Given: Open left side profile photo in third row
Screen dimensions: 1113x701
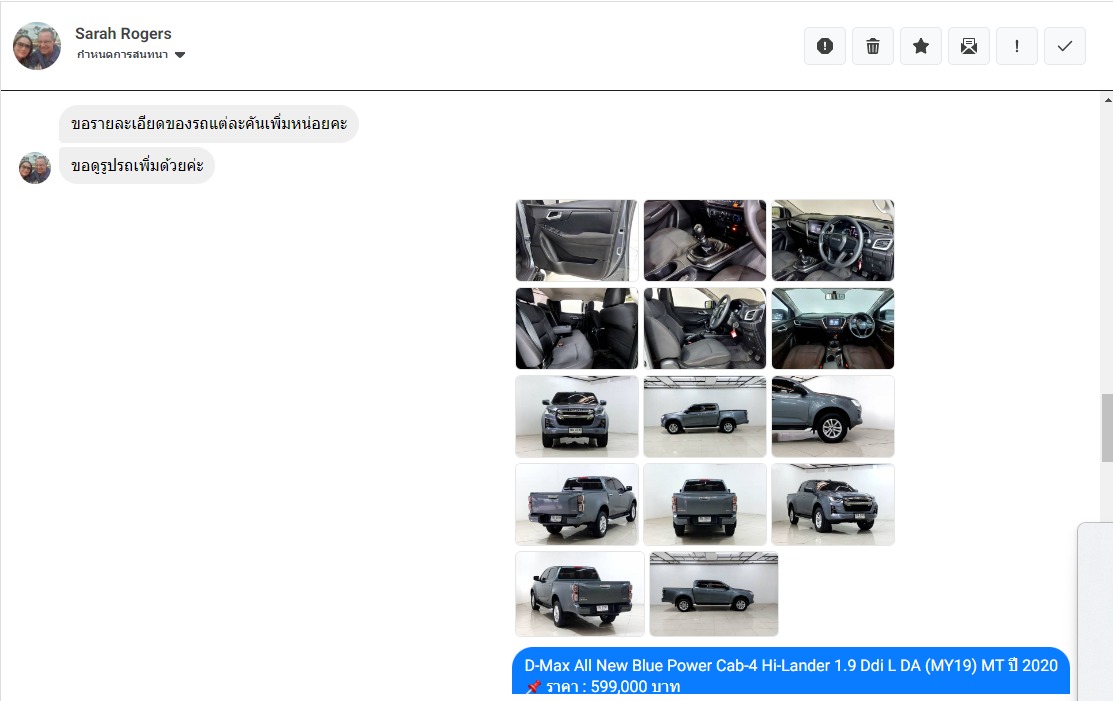Looking at the screenshot, I should pos(705,416).
